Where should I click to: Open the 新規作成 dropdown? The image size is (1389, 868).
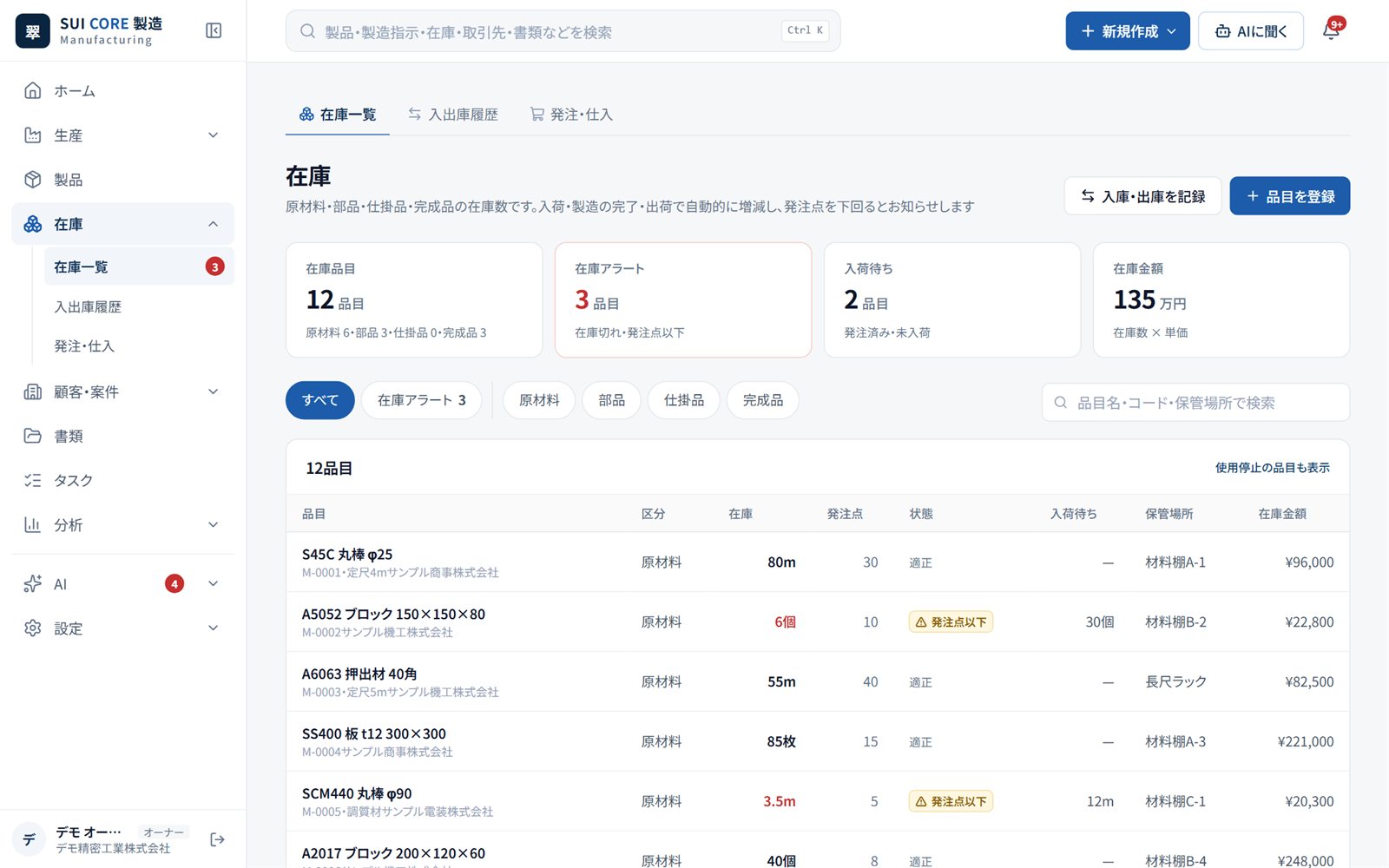tap(1128, 31)
